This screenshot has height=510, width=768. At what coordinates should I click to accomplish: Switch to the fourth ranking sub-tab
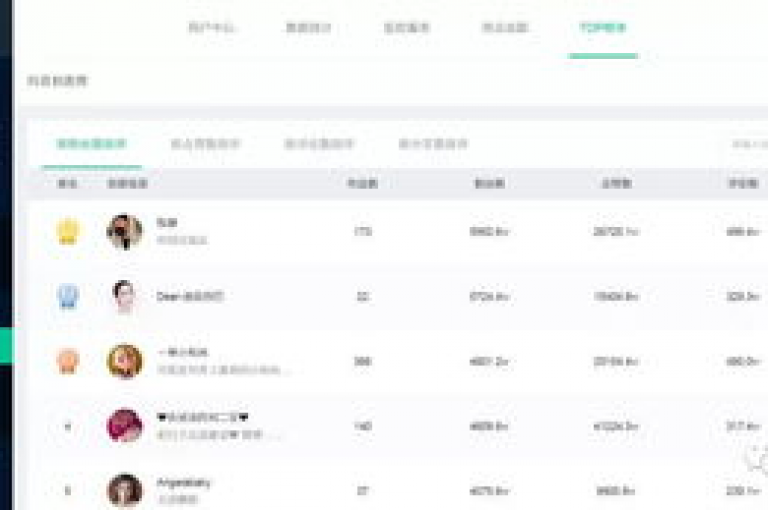tap(433, 144)
